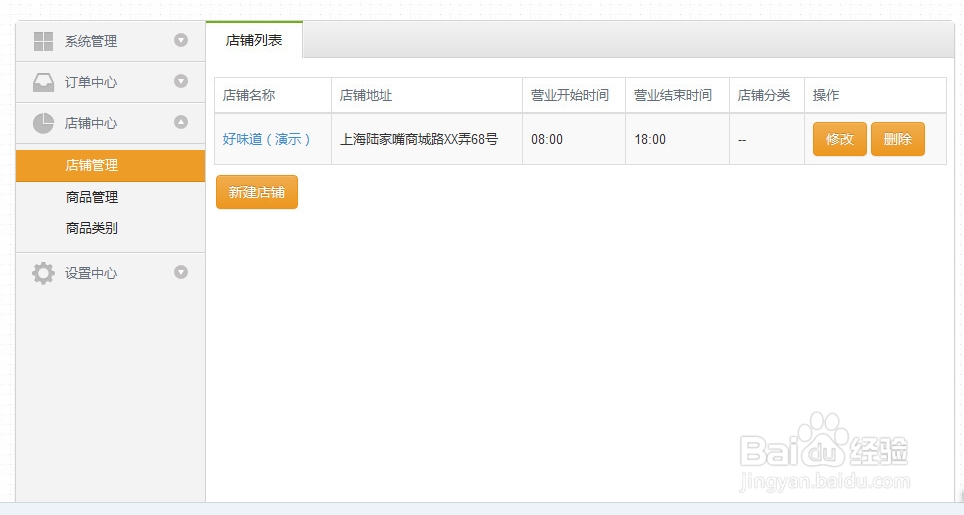Click 删除 button for 好味道 store
Viewport: 964px width, 515px height.
pos(898,139)
